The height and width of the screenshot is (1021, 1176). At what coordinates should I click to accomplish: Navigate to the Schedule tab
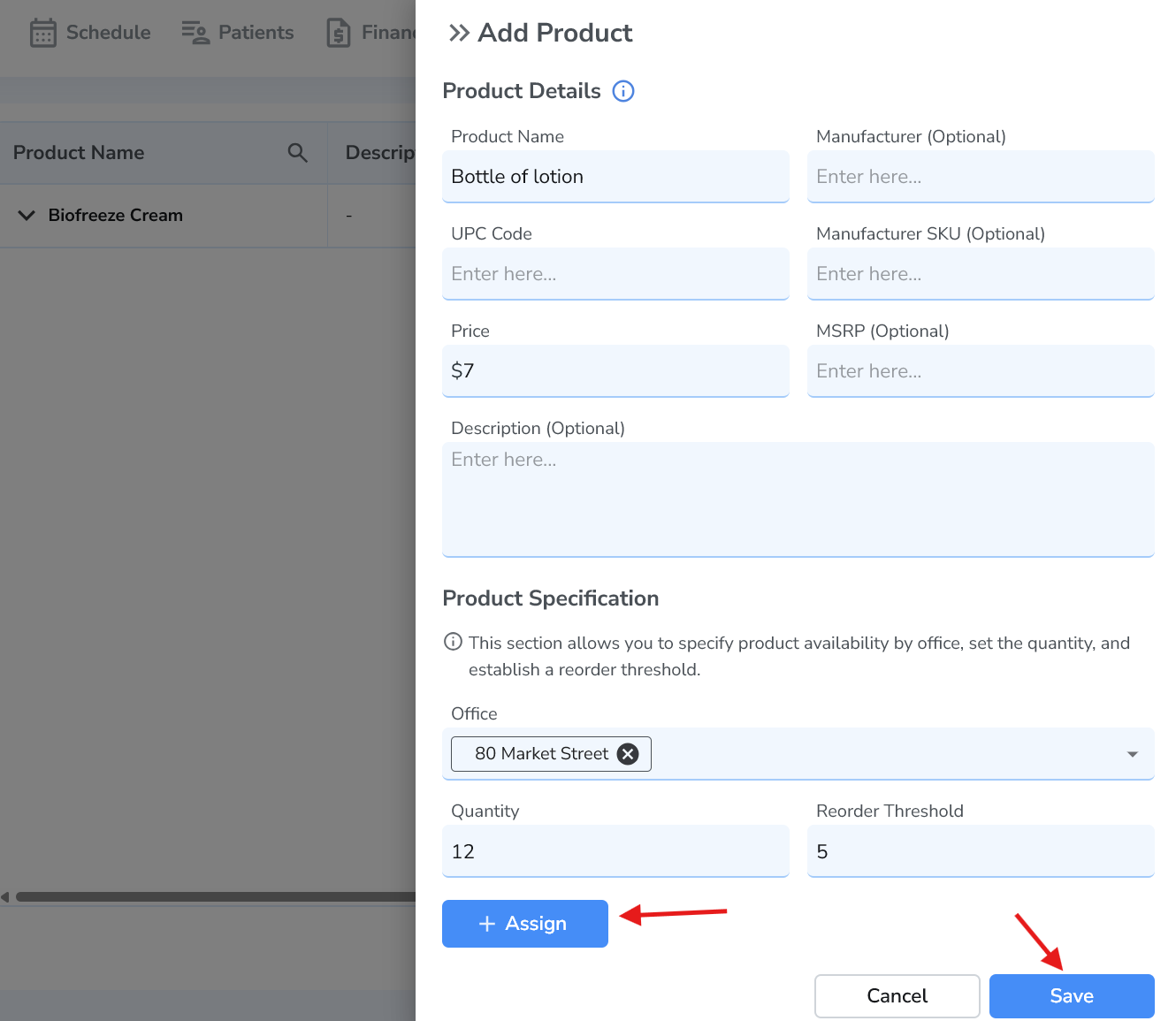coord(89,32)
